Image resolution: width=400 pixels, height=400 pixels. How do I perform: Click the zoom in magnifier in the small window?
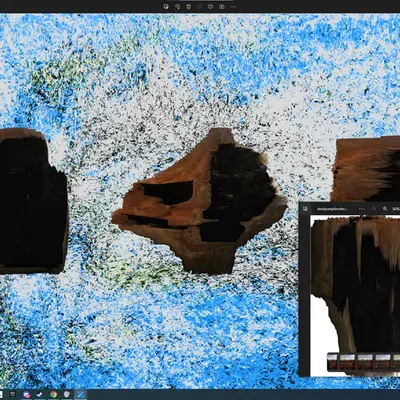coord(385,209)
